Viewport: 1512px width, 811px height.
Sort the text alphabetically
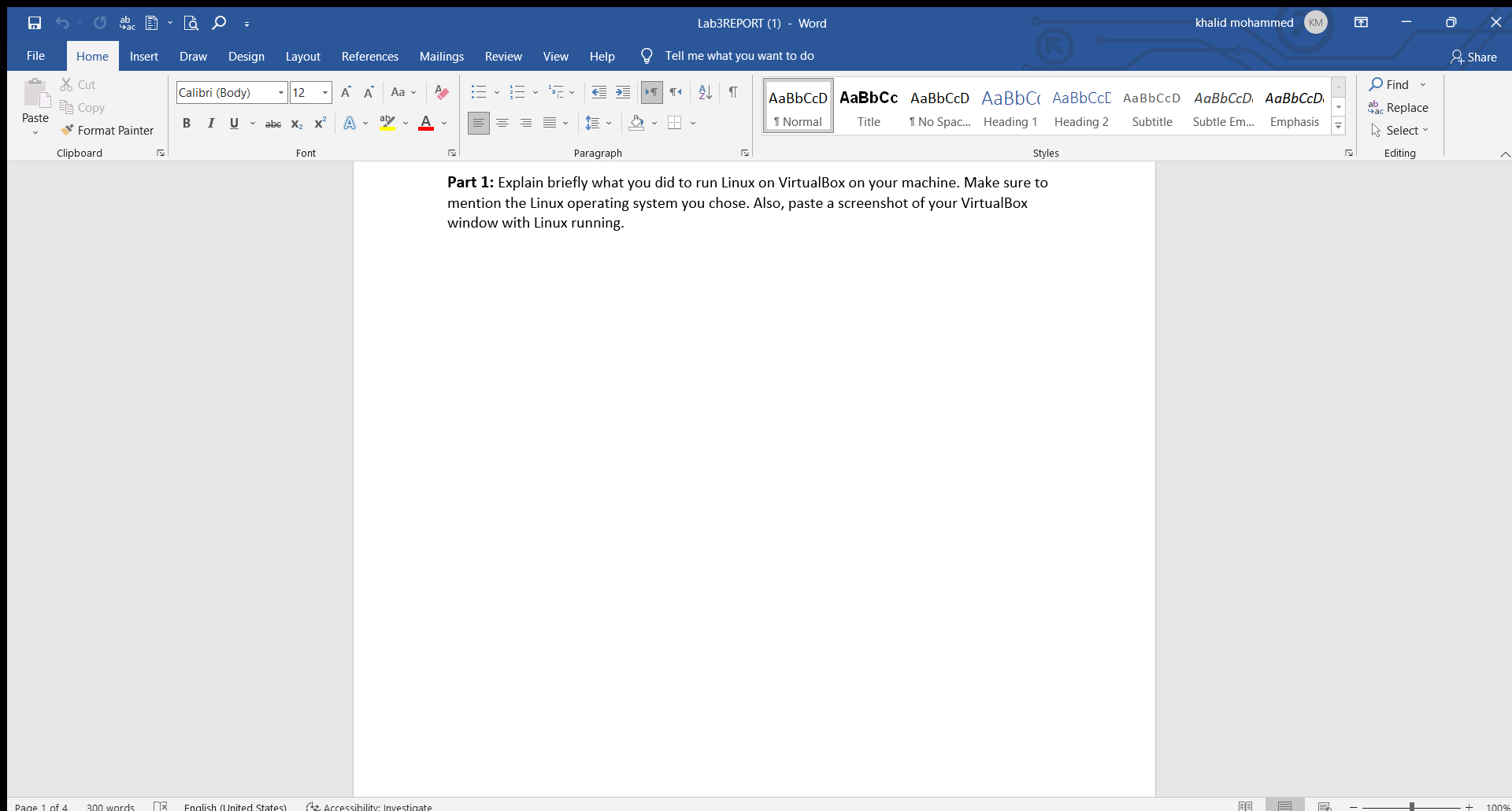(704, 92)
